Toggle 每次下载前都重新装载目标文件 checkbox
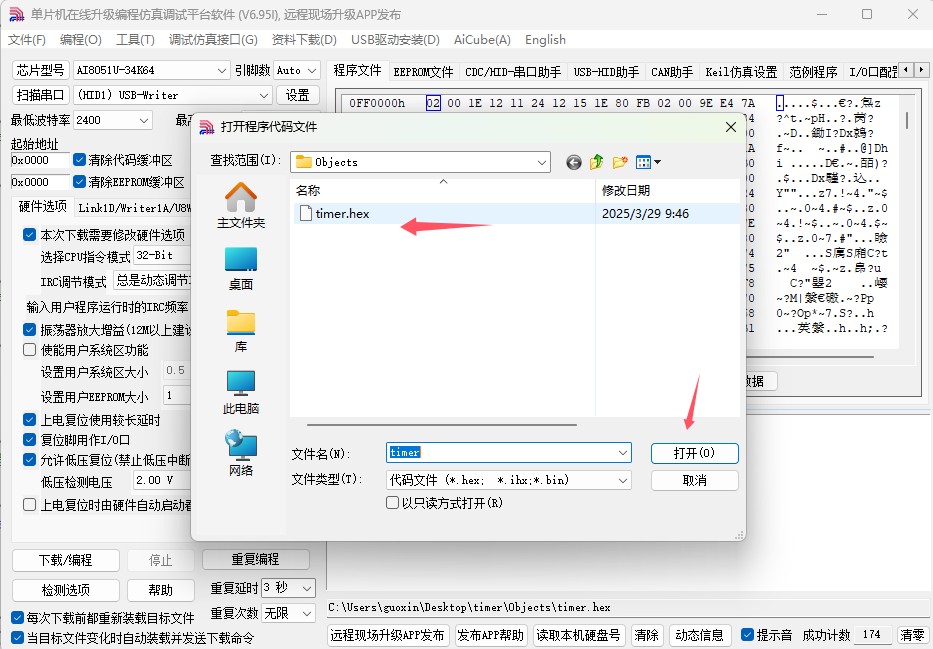Image resolution: width=933 pixels, height=649 pixels. point(17,617)
